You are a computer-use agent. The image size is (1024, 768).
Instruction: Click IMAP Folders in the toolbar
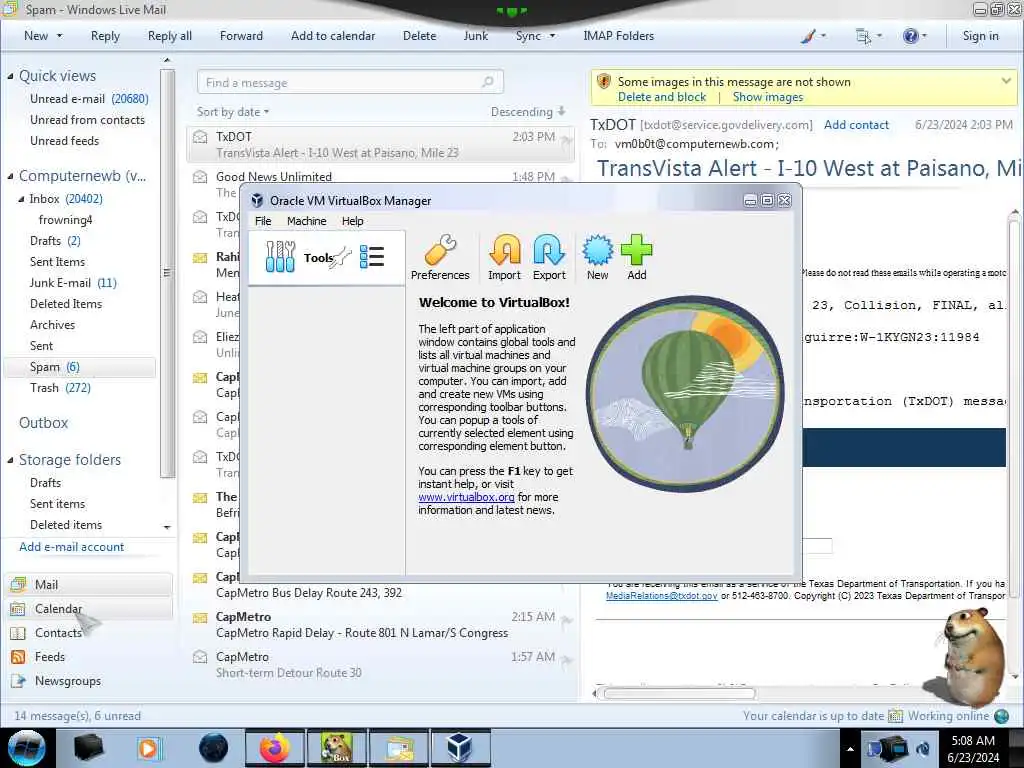tap(618, 36)
